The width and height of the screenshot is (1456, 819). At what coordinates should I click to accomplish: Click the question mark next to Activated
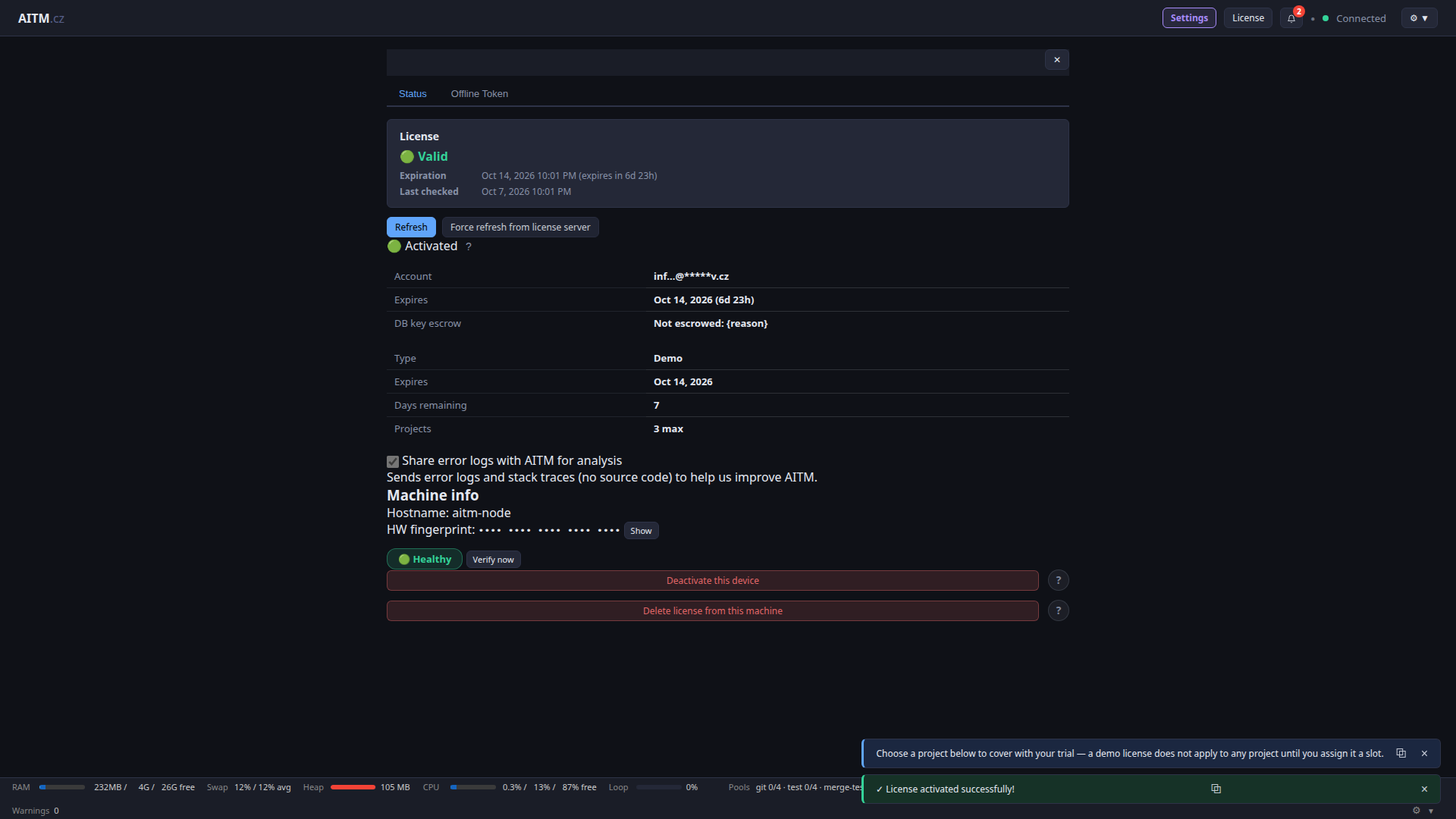coord(469,246)
